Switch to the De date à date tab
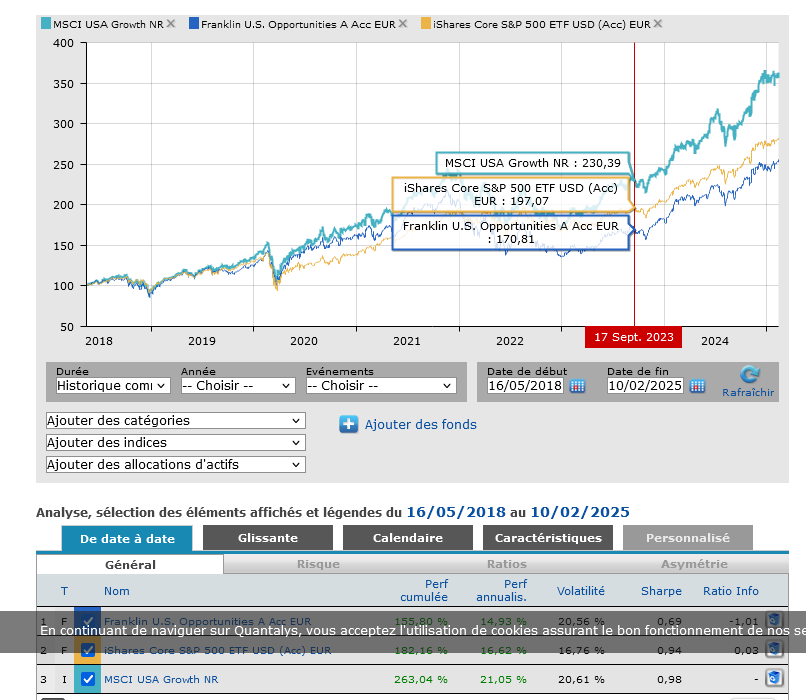 point(127,539)
